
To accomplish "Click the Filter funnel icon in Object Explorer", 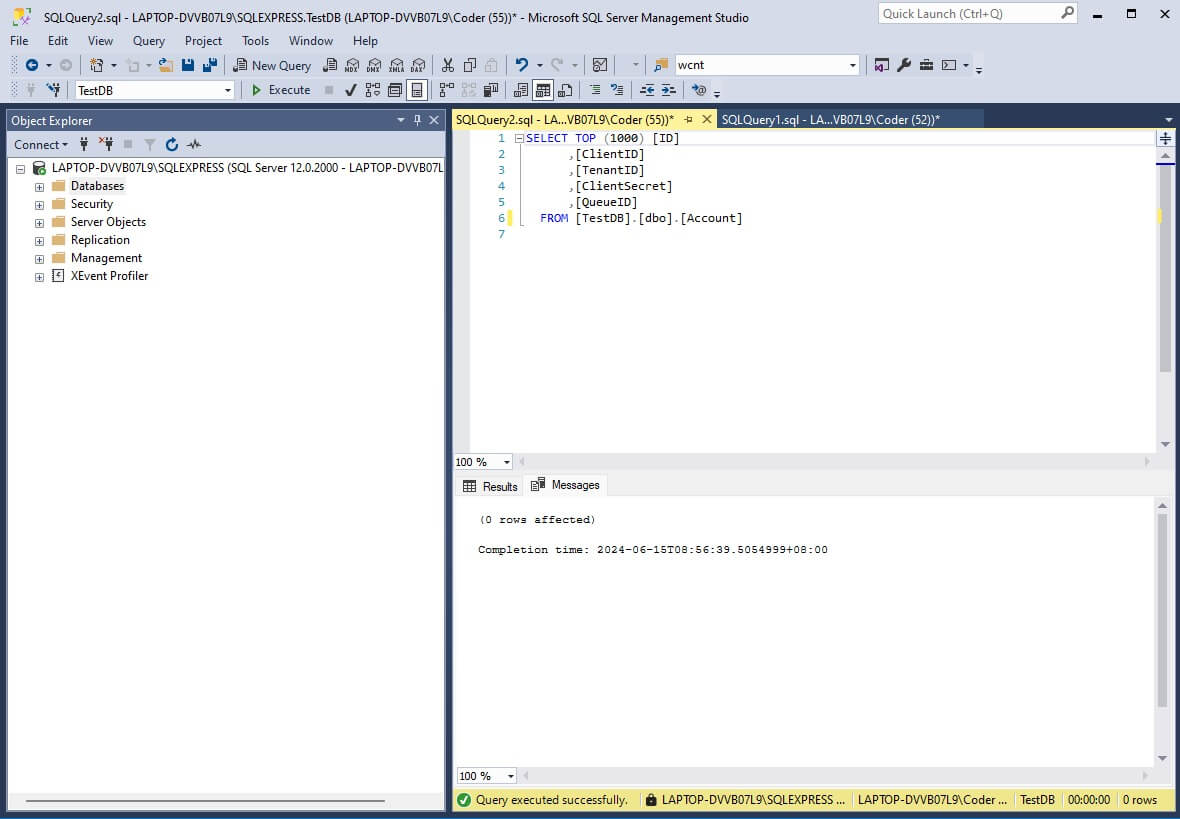I will tap(150, 145).
